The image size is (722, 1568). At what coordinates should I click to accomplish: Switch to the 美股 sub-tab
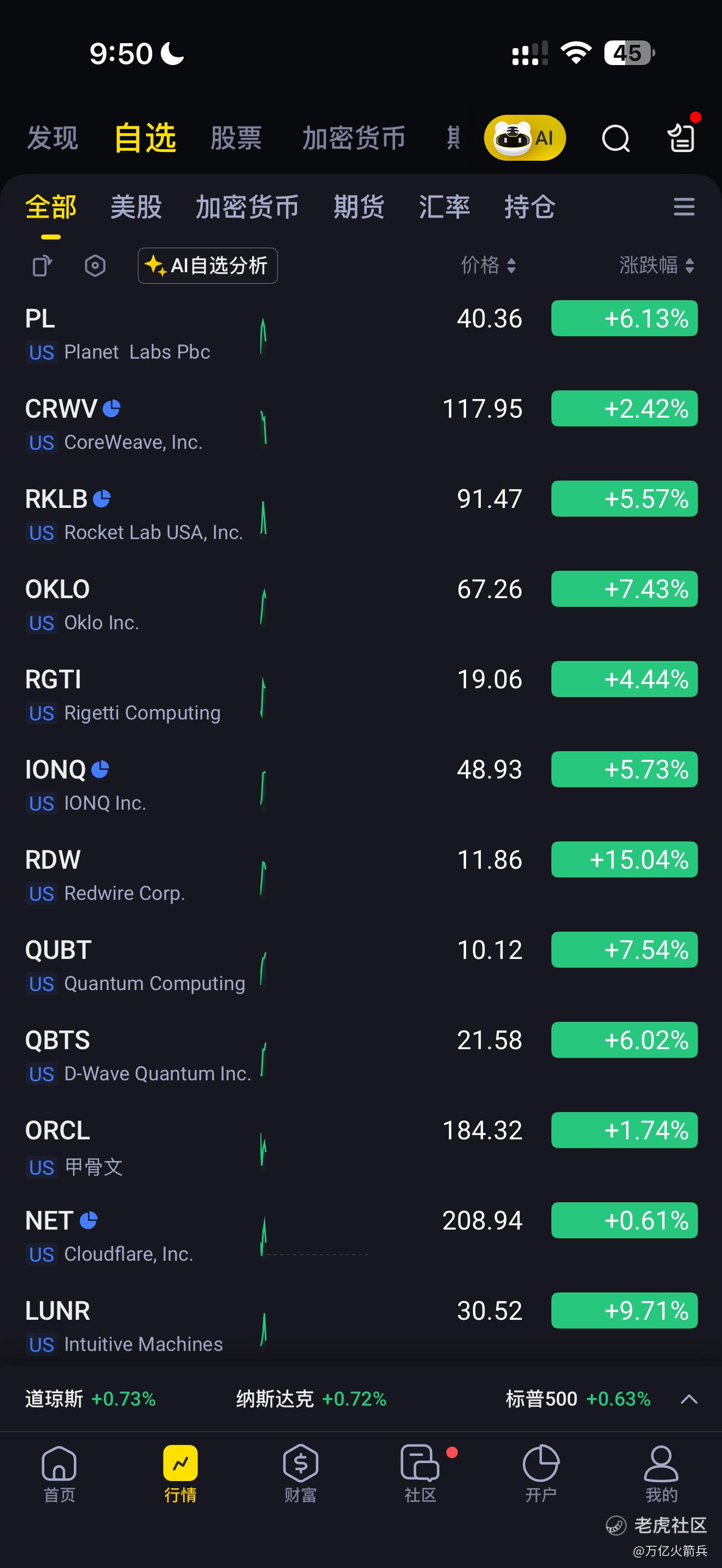(136, 207)
